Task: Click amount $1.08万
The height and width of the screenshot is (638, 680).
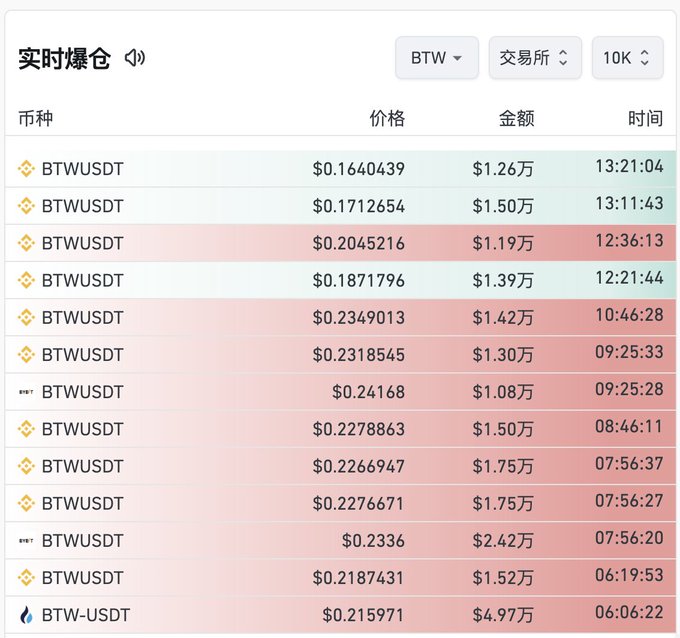Action: click(503, 392)
